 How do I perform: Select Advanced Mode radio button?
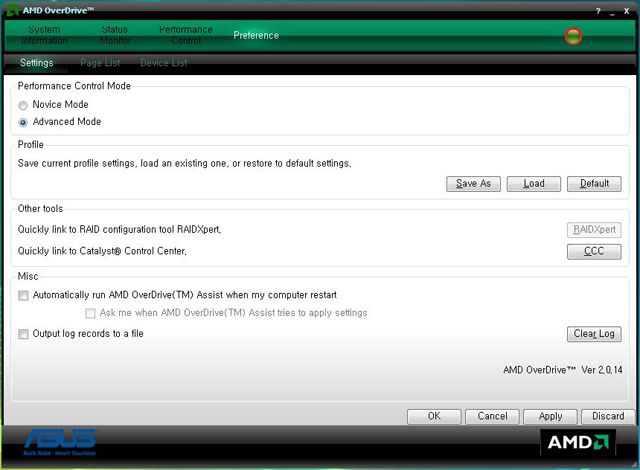click(x=23, y=122)
